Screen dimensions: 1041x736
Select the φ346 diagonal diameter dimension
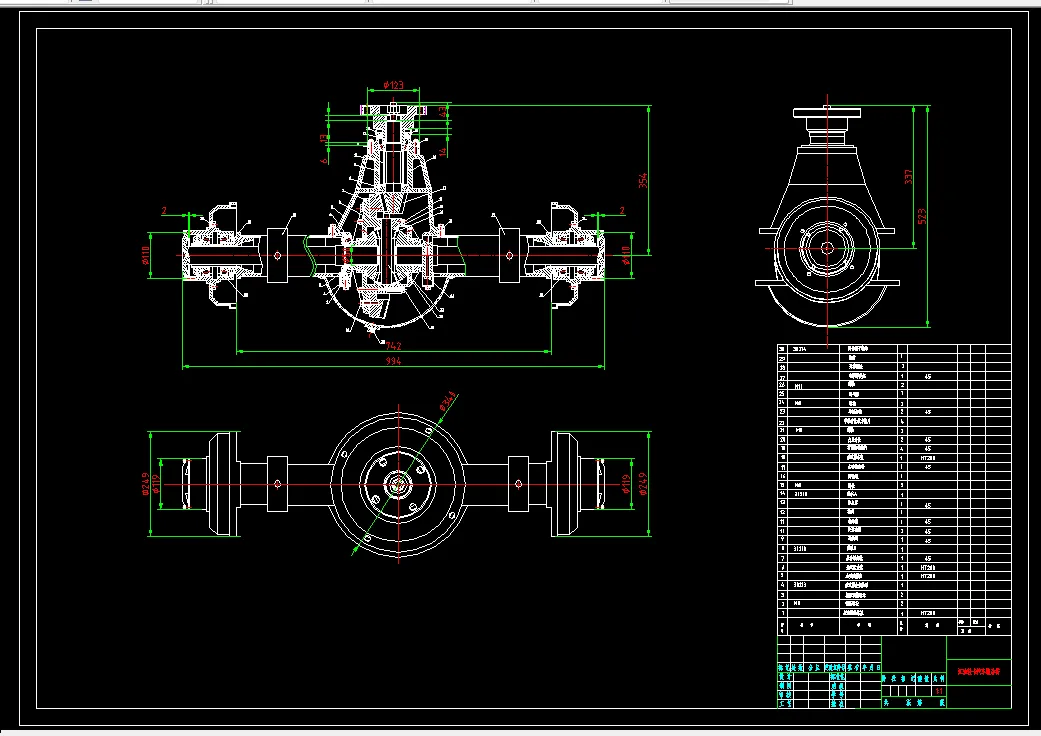448,401
